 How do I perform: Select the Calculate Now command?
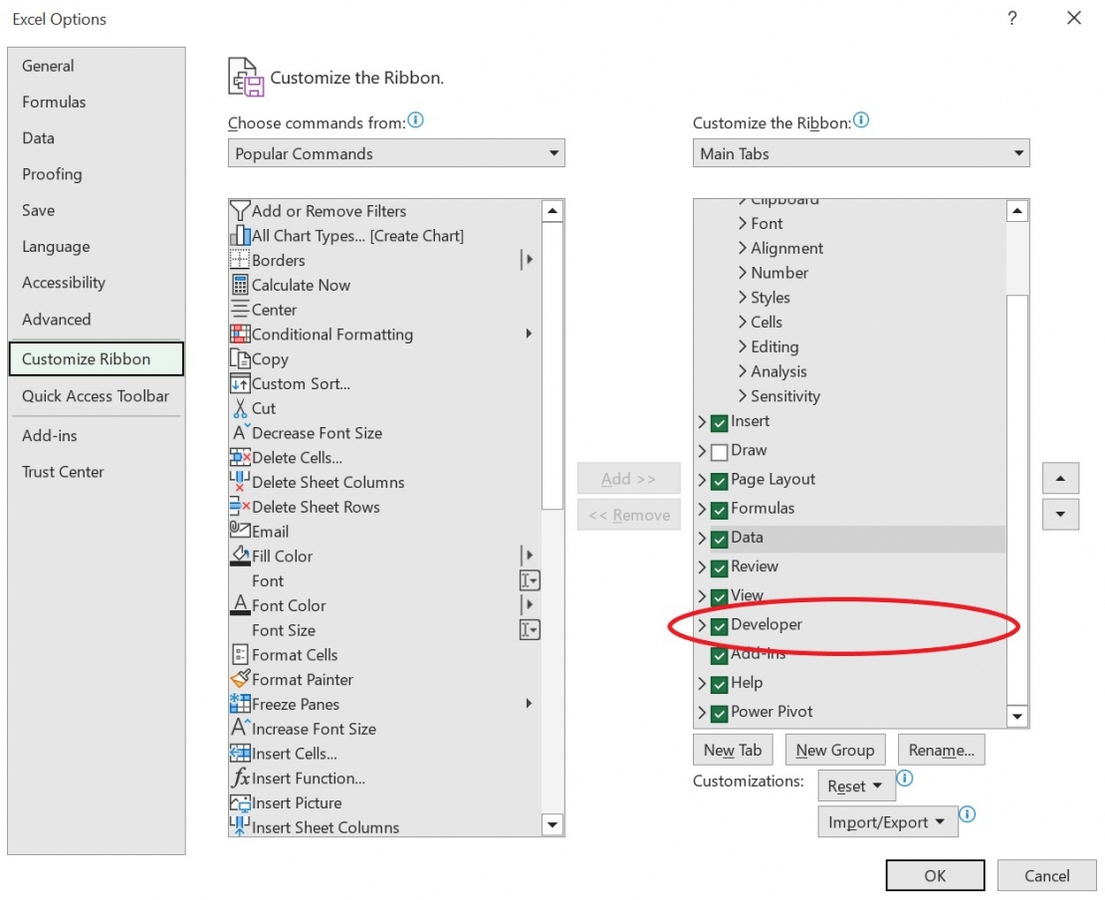pyautogui.click(x=297, y=284)
